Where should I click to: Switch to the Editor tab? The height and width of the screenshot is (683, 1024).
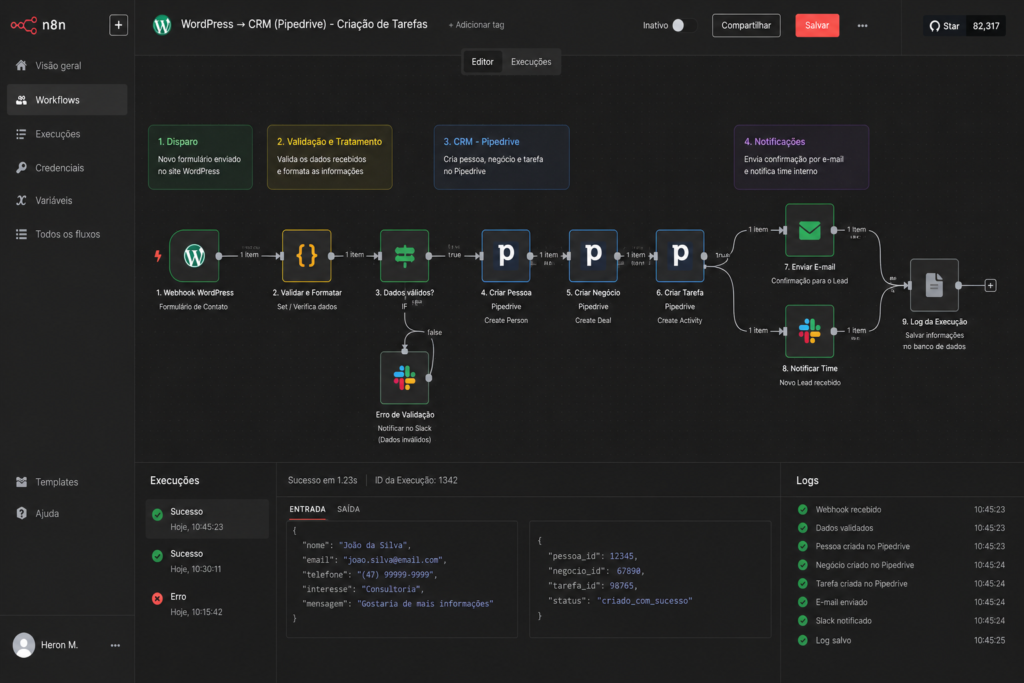tap(483, 62)
